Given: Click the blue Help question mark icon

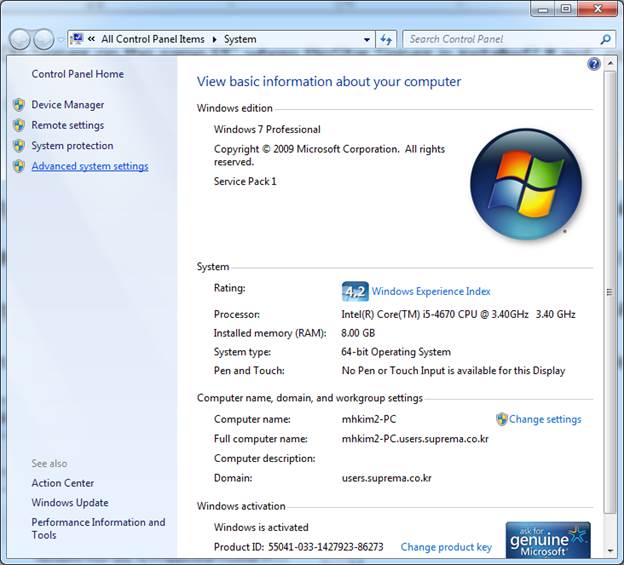Looking at the screenshot, I should point(594,64).
